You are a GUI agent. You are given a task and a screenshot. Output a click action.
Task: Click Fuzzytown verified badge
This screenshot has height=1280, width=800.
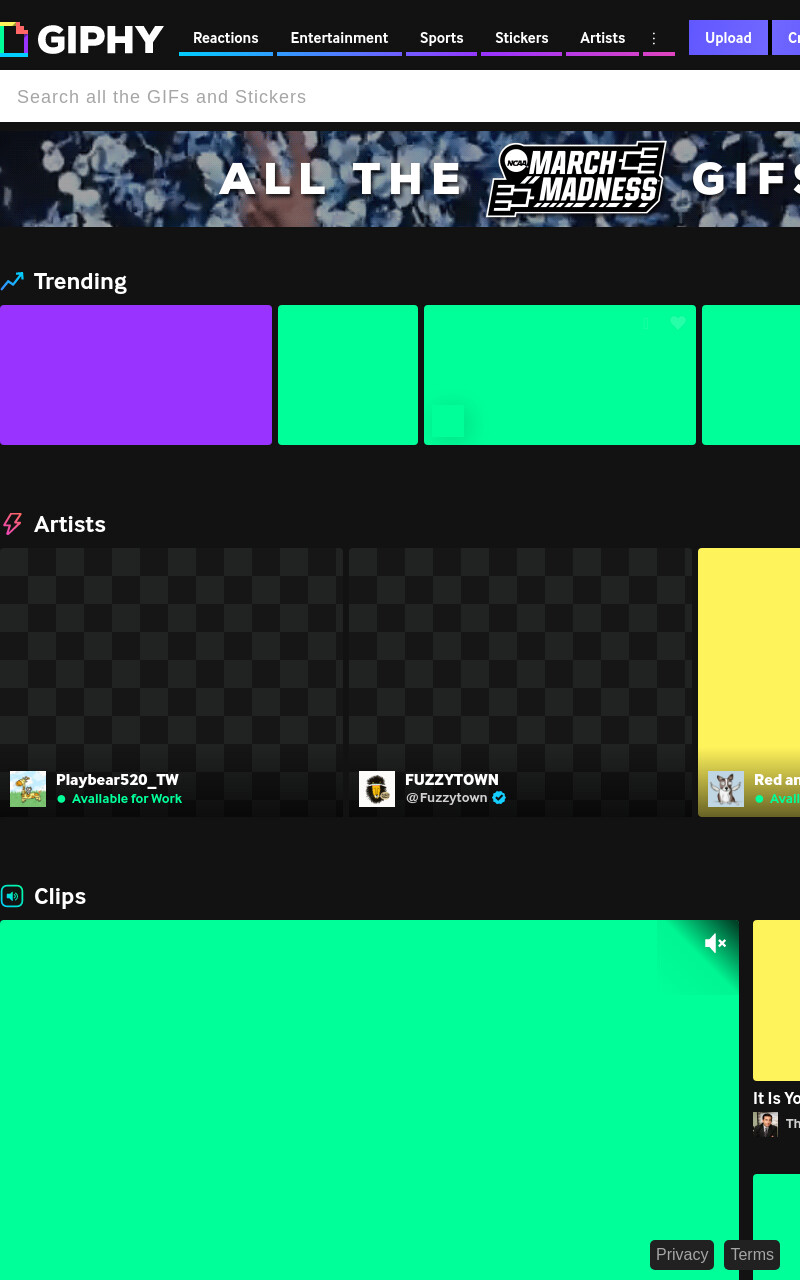click(499, 798)
